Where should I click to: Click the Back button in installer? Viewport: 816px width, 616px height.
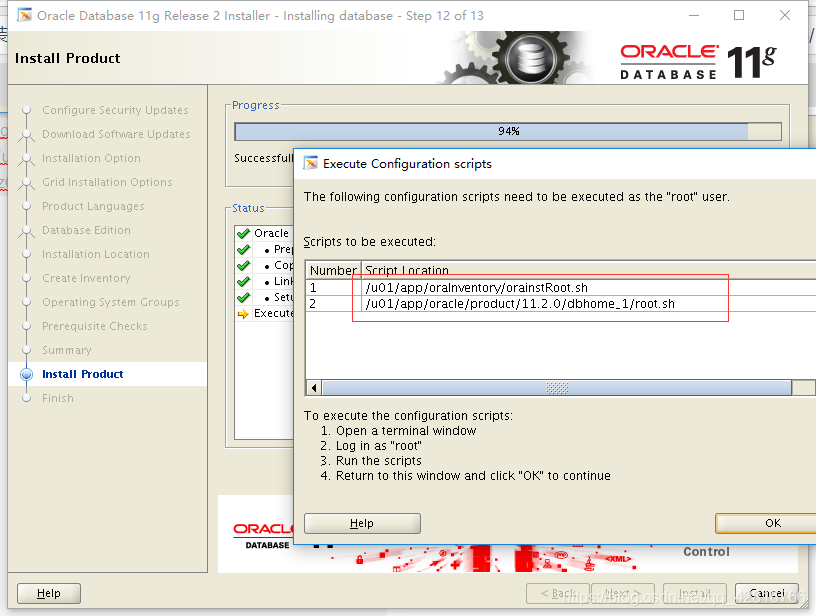[x=557, y=593]
